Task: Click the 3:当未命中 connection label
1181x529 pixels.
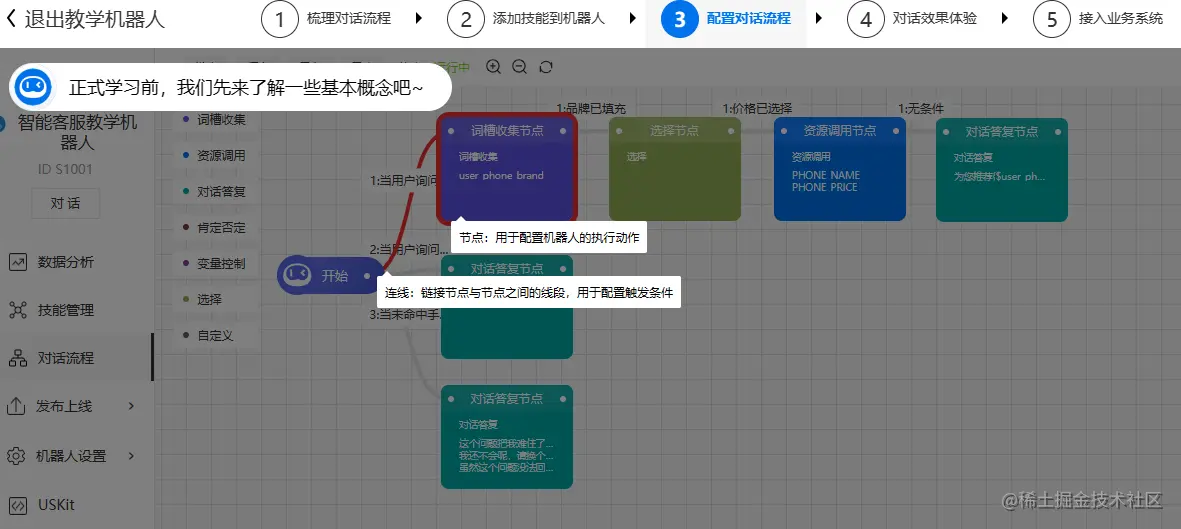Action: tap(406, 315)
